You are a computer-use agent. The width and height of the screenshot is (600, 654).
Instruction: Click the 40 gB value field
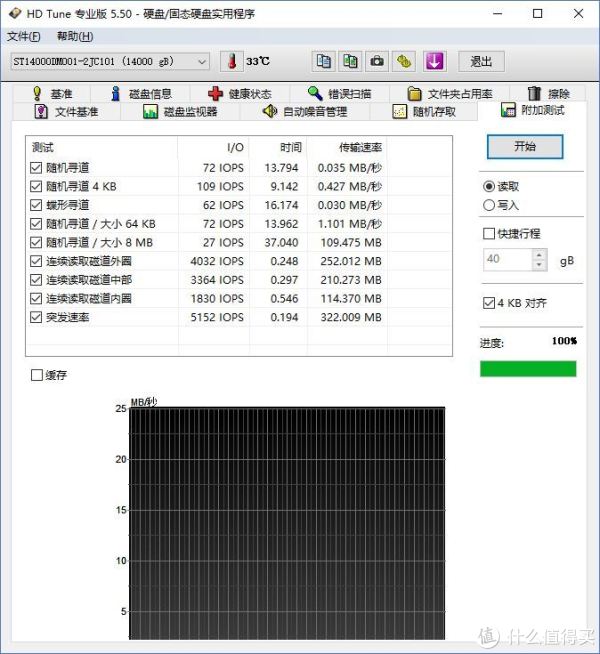pyautogui.click(x=507, y=259)
